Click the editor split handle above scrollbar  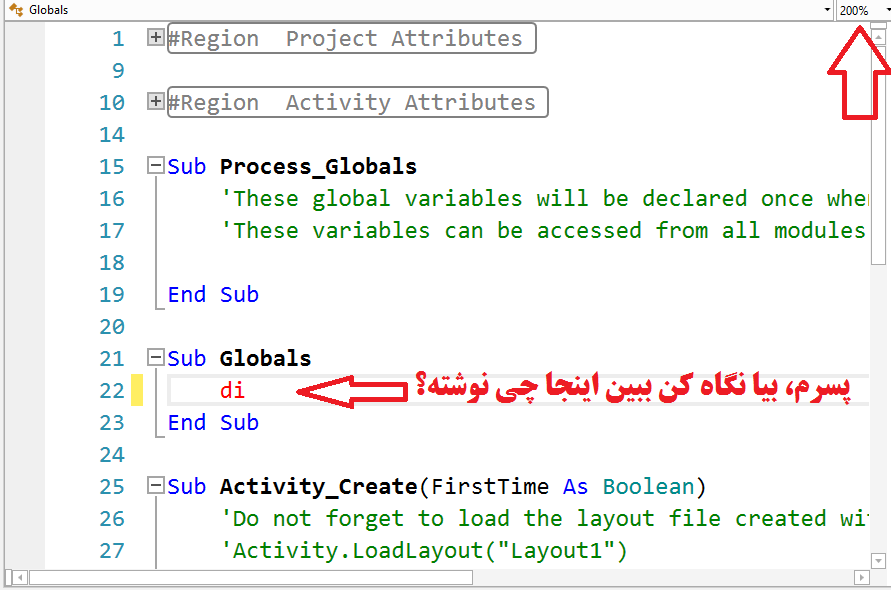click(x=879, y=27)
